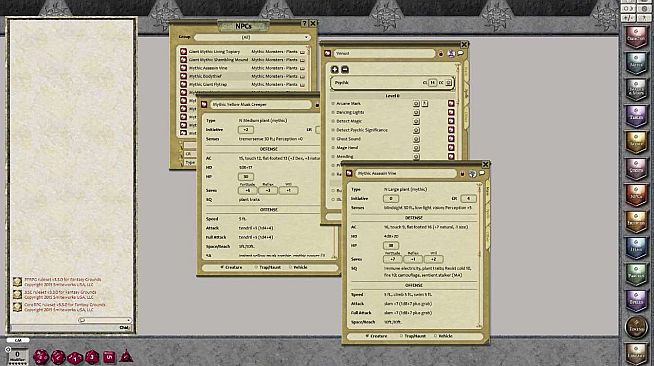The height and width of the screenshot is (366, 654).
Task: Click the Modifier box near the dice
Action: 17,356
